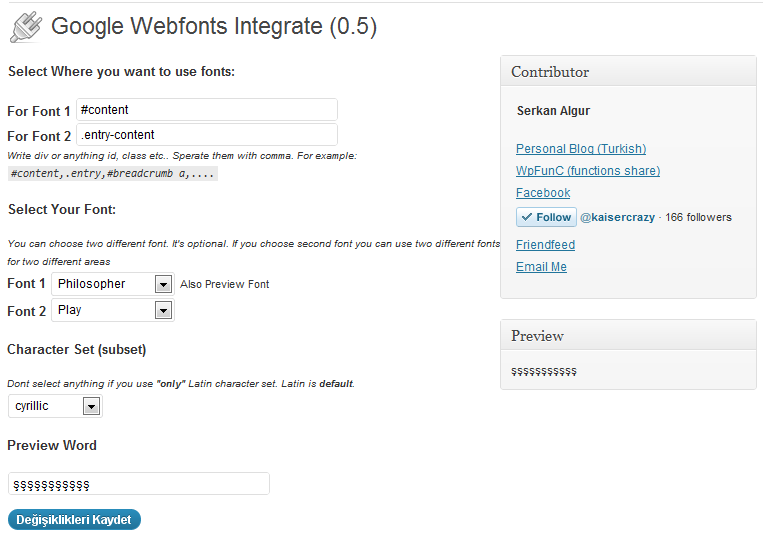Visit the Facebook link

click(x=543, y=193)
